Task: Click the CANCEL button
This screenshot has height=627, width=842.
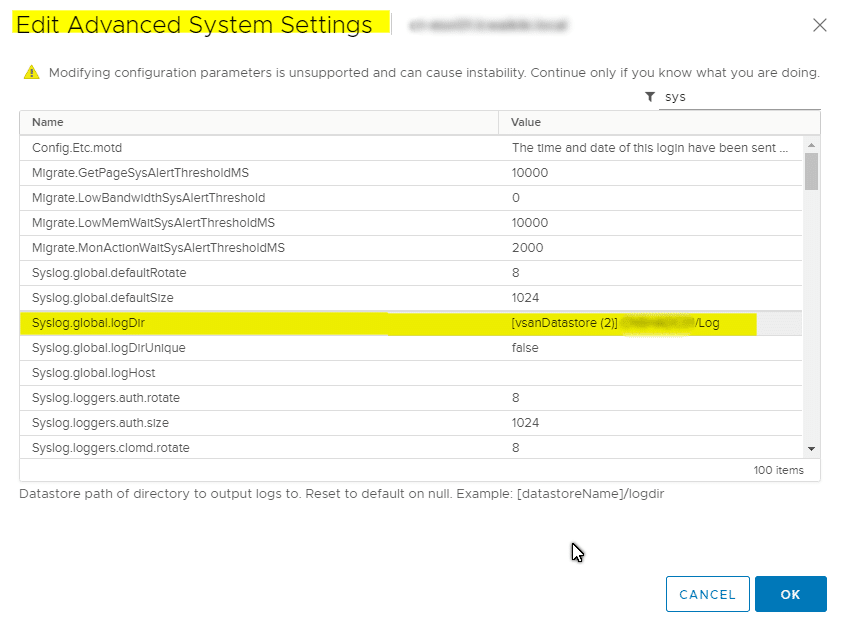Action: pos(707,593)
